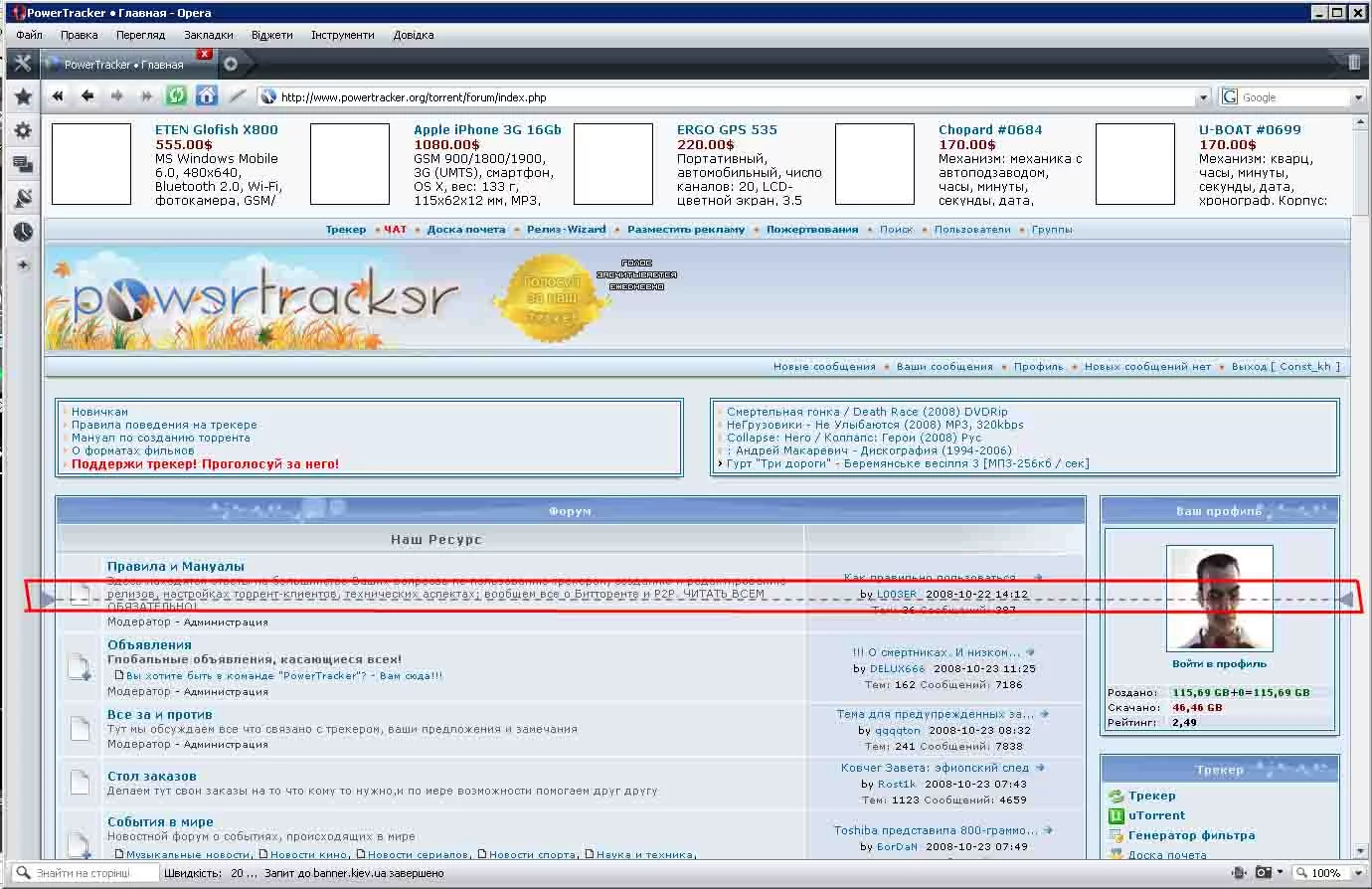Open the Закладки menu
The width and height of the screenshot is (1372, 889).
[x=209, y=35]
